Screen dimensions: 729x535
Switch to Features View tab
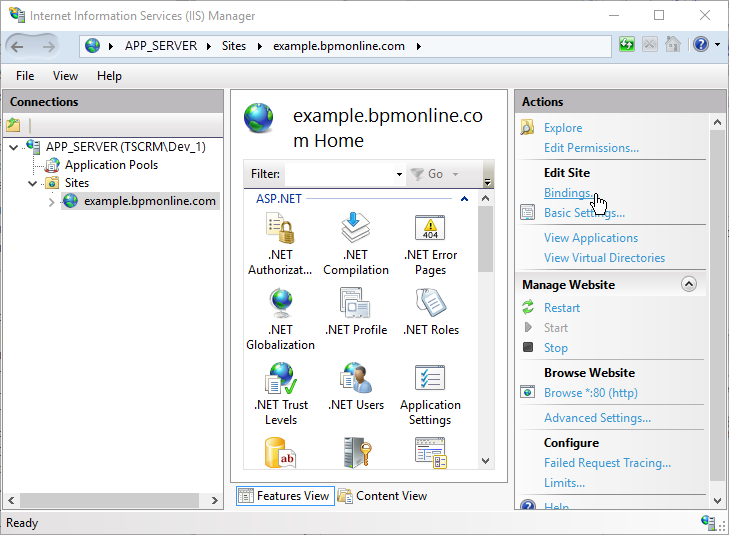[x=285, y=496]
